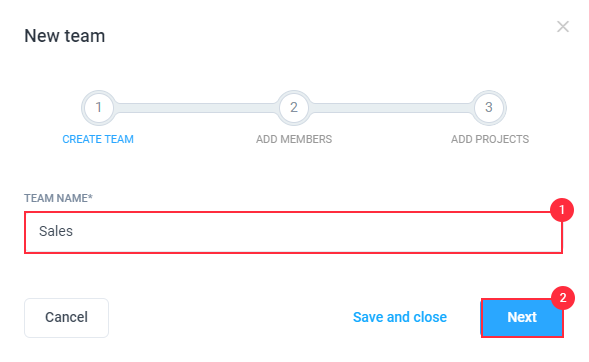
Task: Focus the Team Name input field
Action: click(x=293, y=232)
